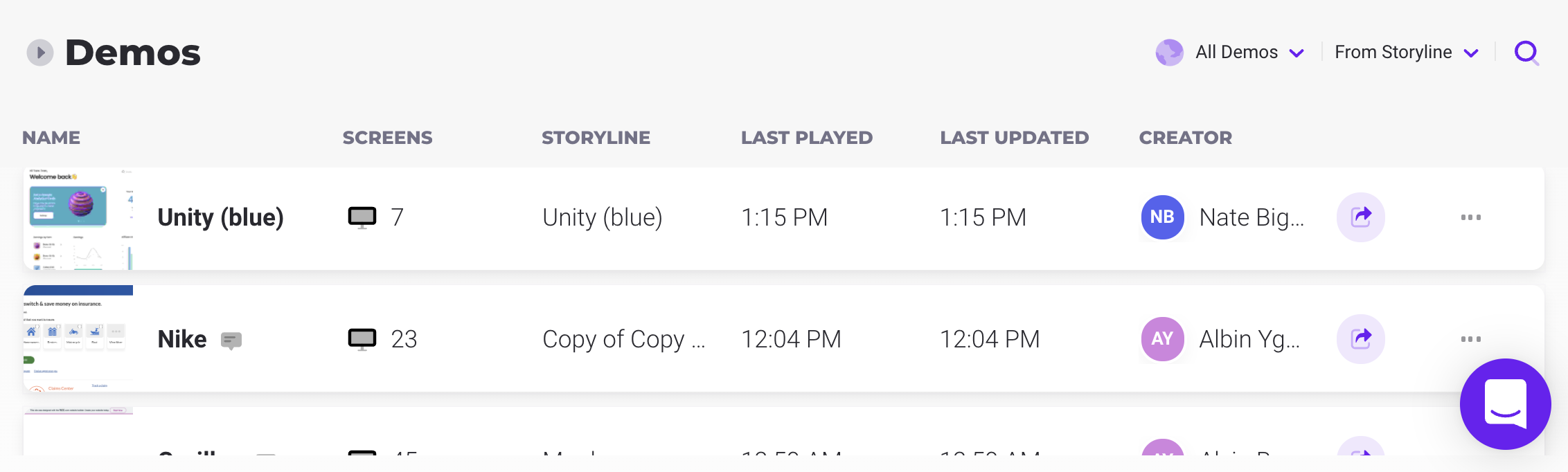This screenshot has height=472, width=1568.
Task: Share the Unity (blue) demo
Action: (1360, 217)
